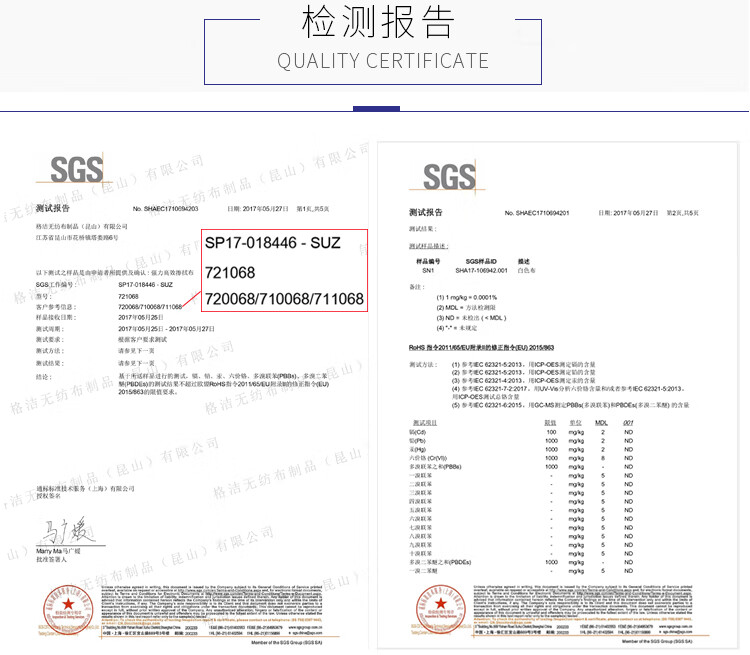
Task: Click the 第2页,共5页 page indicator
Action: (683, 213)
